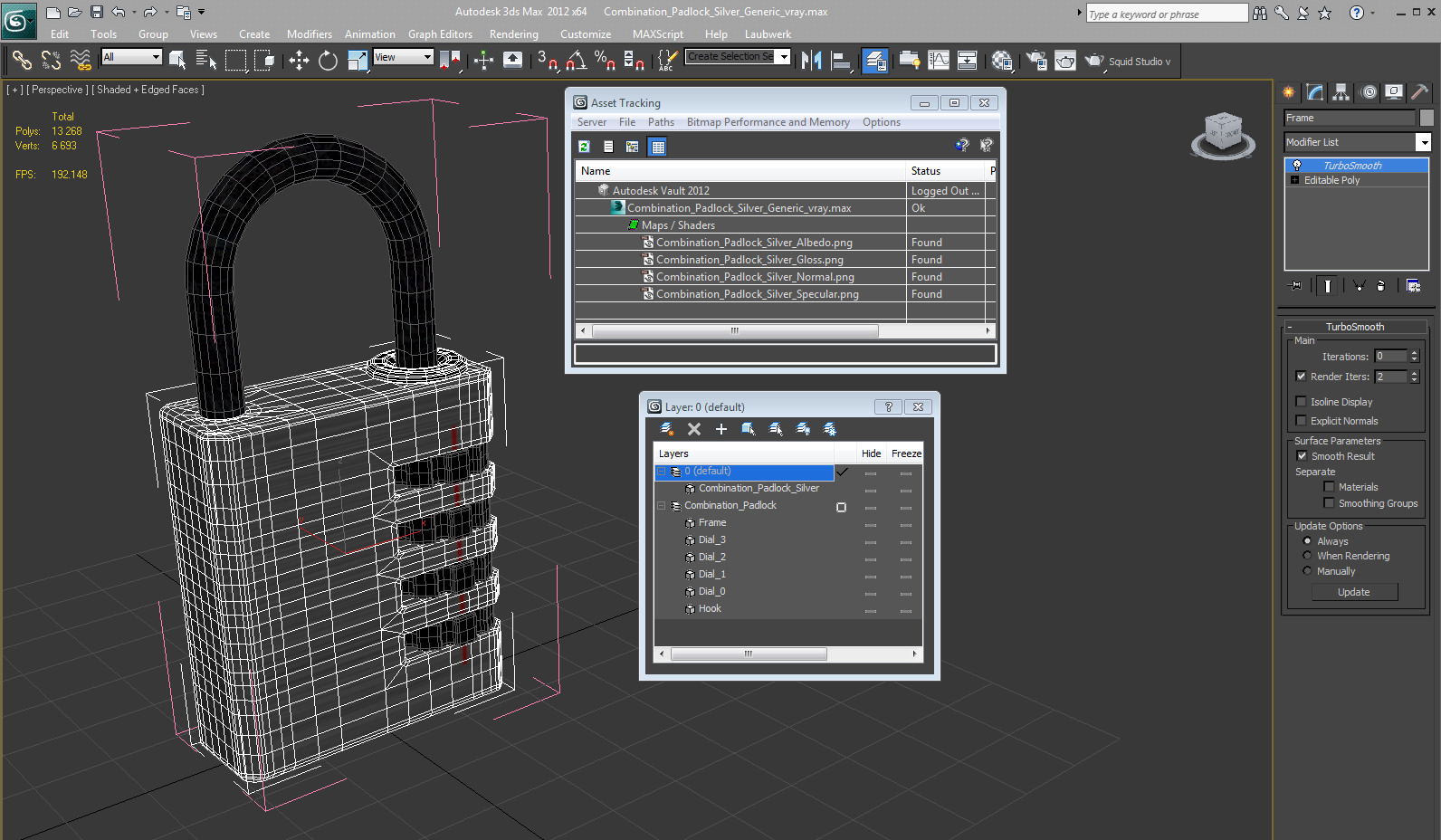Click the Align tool in toolbar
This screenshot has height=840, width=1441.
pyautogui.click(x=841, y=61)
